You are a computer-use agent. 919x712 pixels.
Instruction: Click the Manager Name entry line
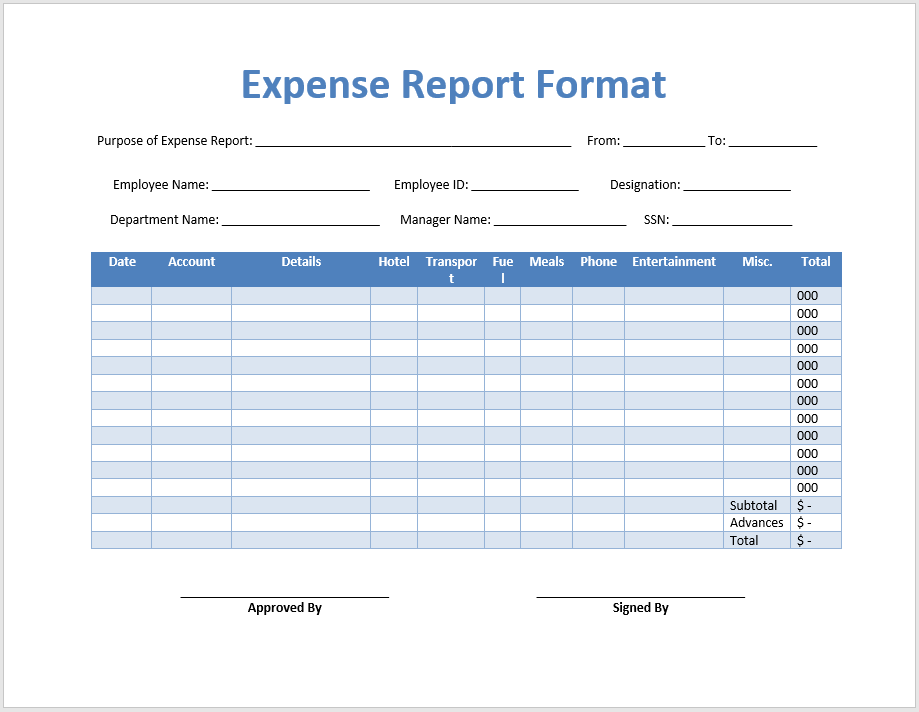pos(560,222)
